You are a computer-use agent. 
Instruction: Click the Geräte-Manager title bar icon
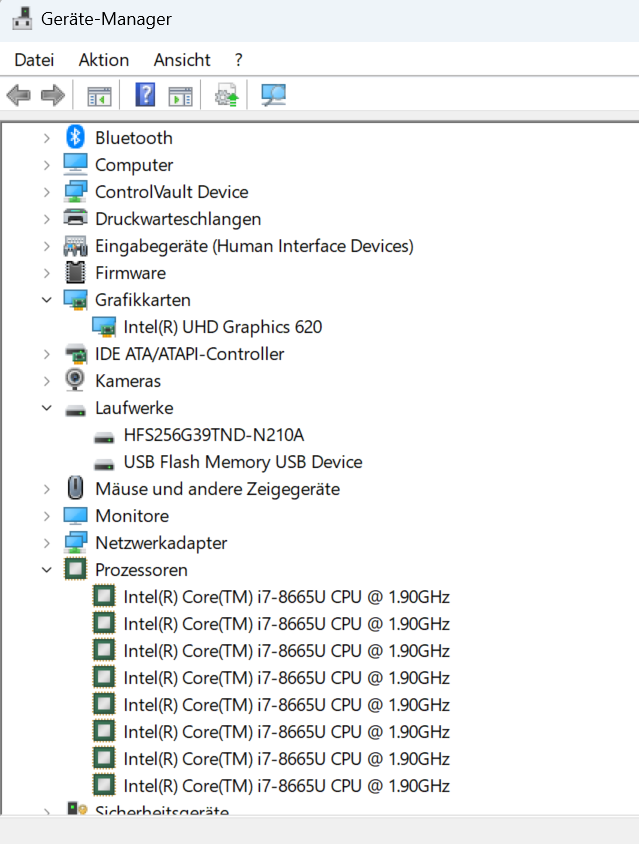click(22, 19)
